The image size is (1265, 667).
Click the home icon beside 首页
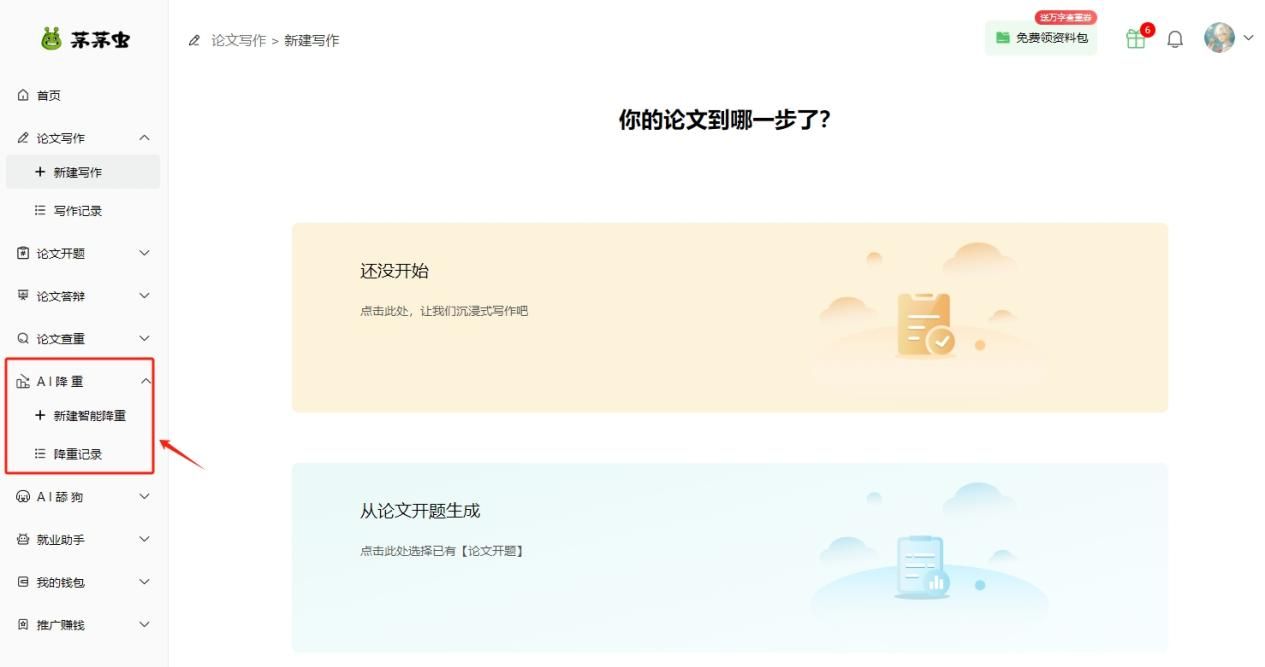pos(23,95)
